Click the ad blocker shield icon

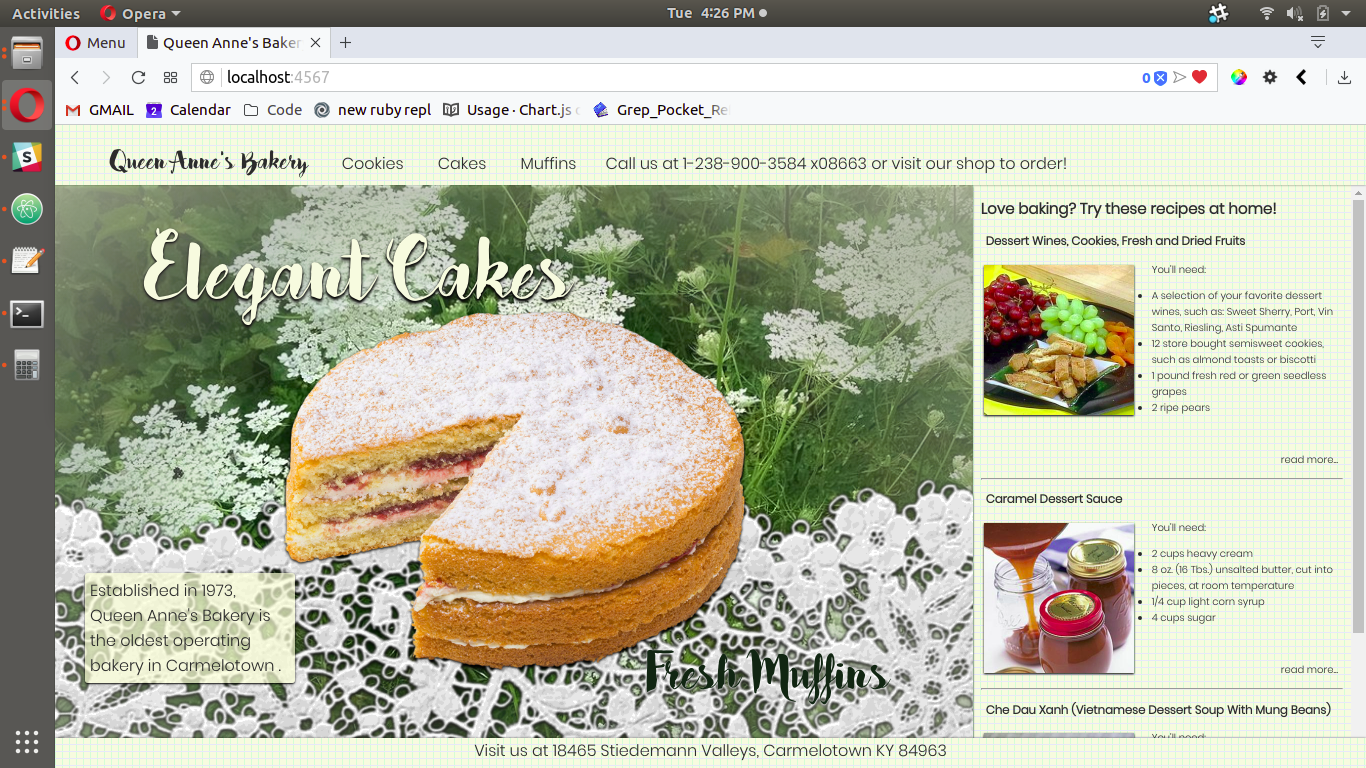tap(1160, 77)
